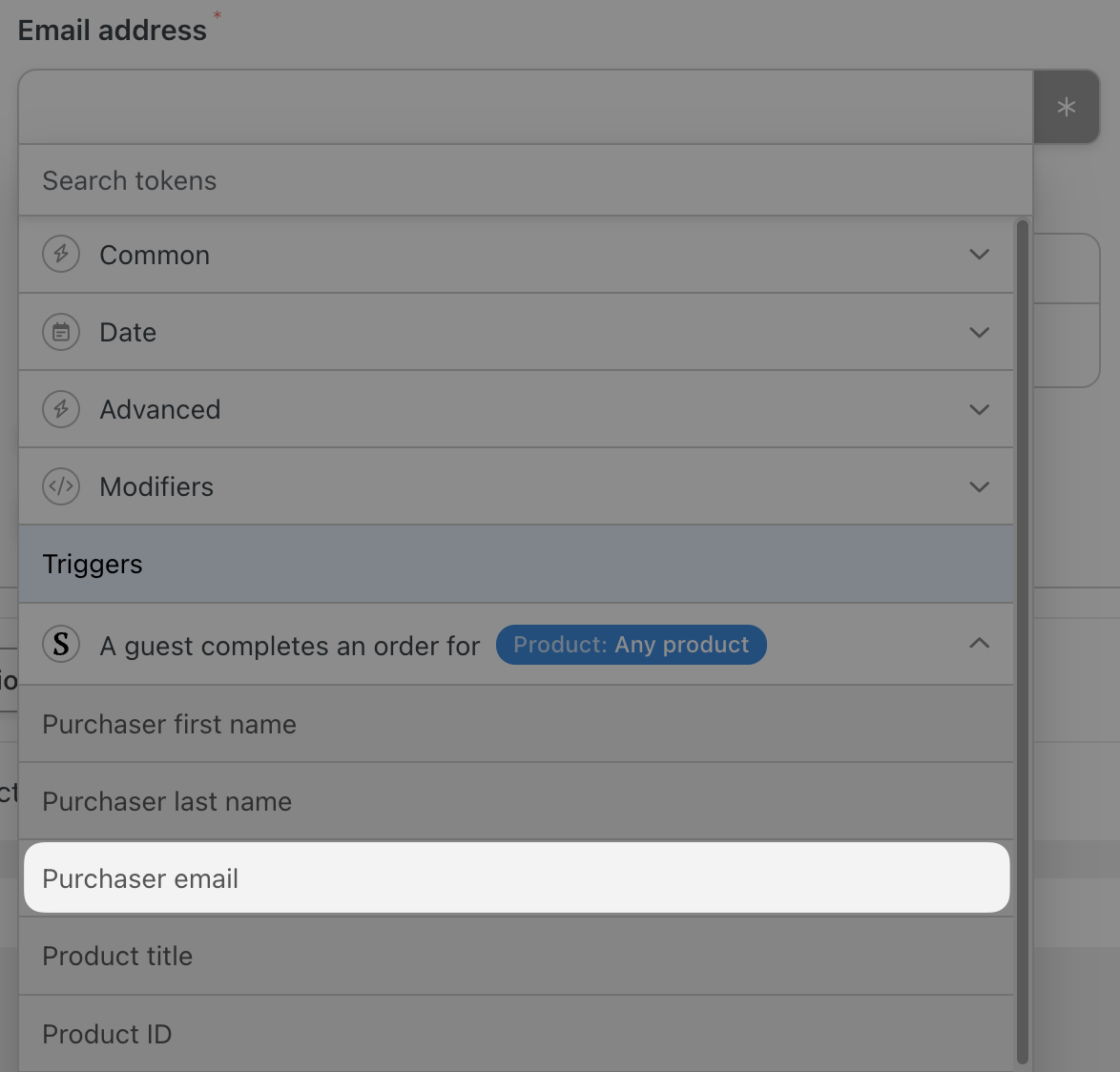Click into the Email address input field
This screenshot has width=1120, height=1072.
526,107
